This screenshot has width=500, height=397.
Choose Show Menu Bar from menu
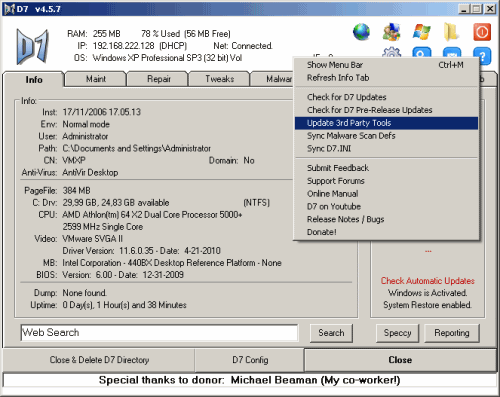tap(386, 65)
